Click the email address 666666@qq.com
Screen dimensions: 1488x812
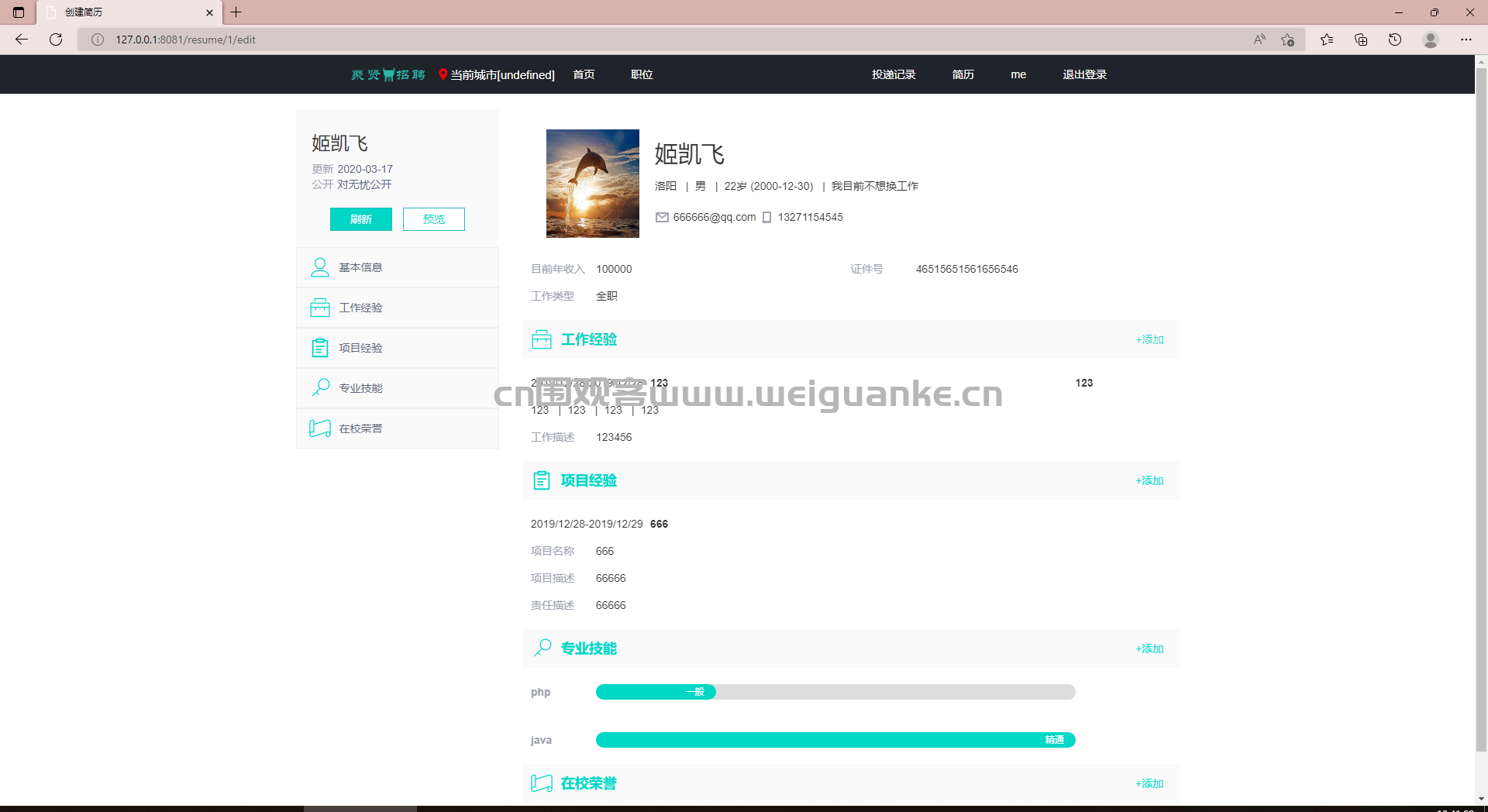click(x=715, y=217)
